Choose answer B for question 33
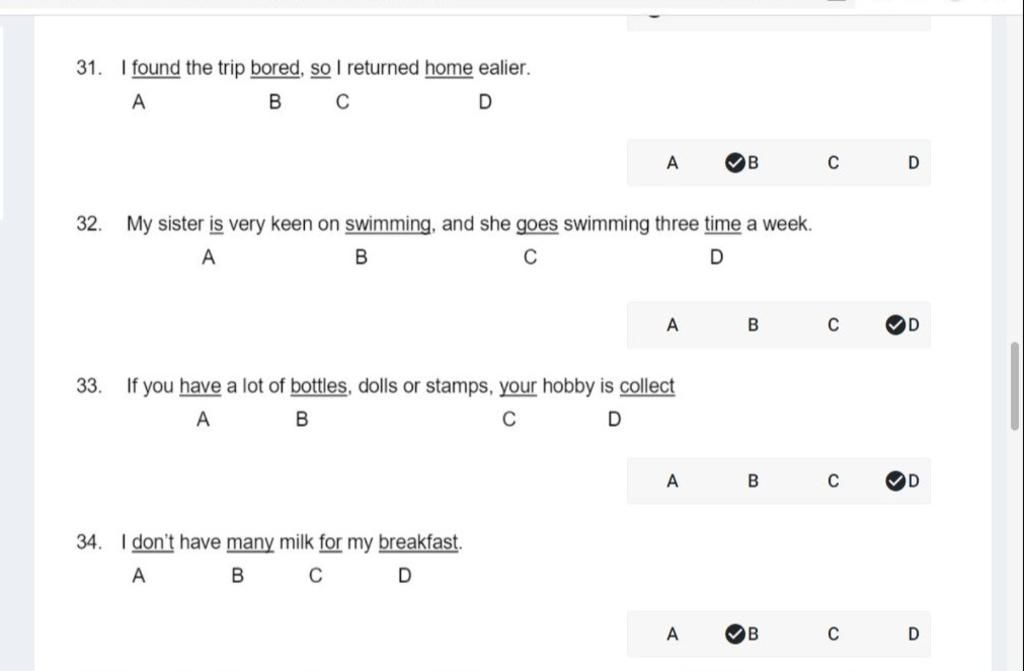The height and width of the screenshot is (671, 1024). (752, 482)
